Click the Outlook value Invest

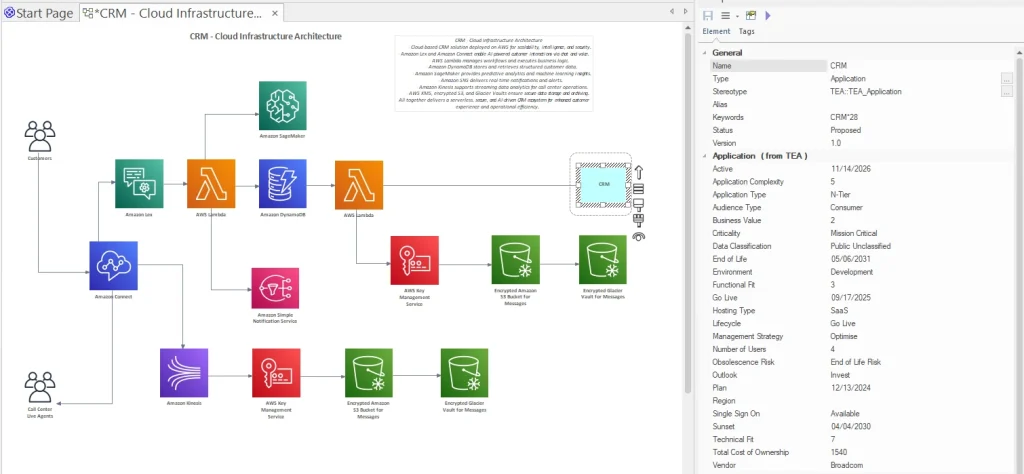pyautogui.click(x=840, y=375)
